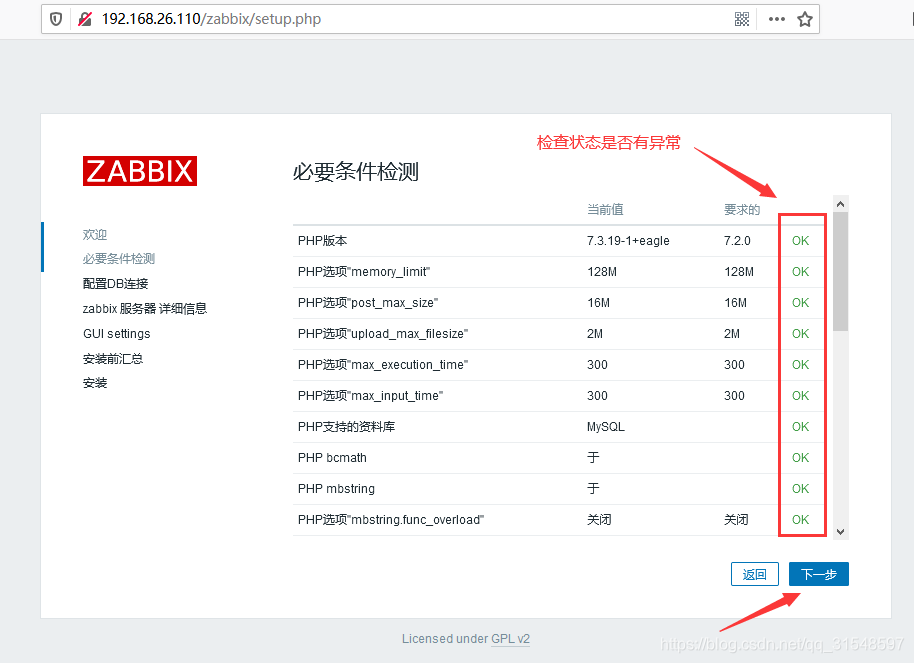Click the post_max_size option row label

click(x=368, y=303)
